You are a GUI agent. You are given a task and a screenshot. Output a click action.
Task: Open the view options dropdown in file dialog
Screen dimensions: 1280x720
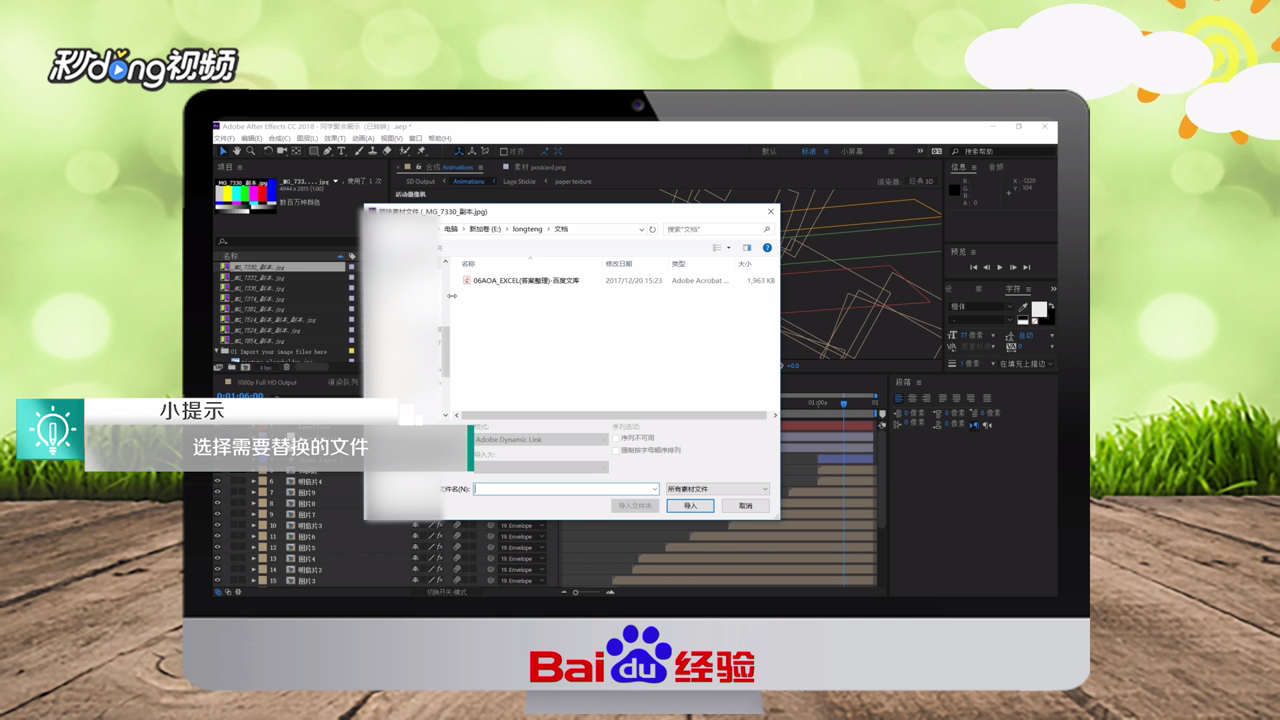(x=728, y=248)
